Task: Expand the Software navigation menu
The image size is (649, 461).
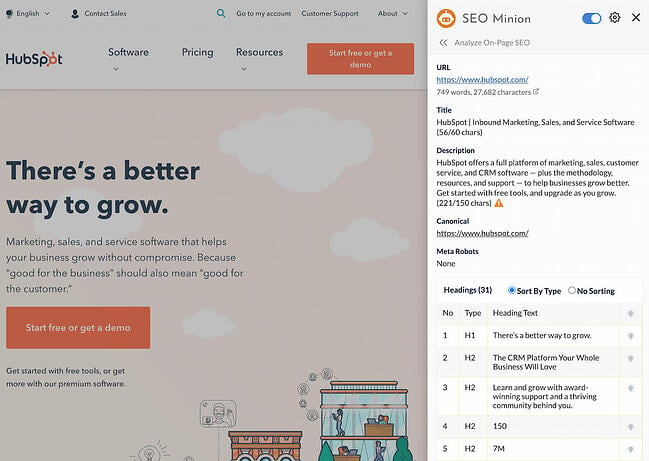Action: tap(128, 53)
